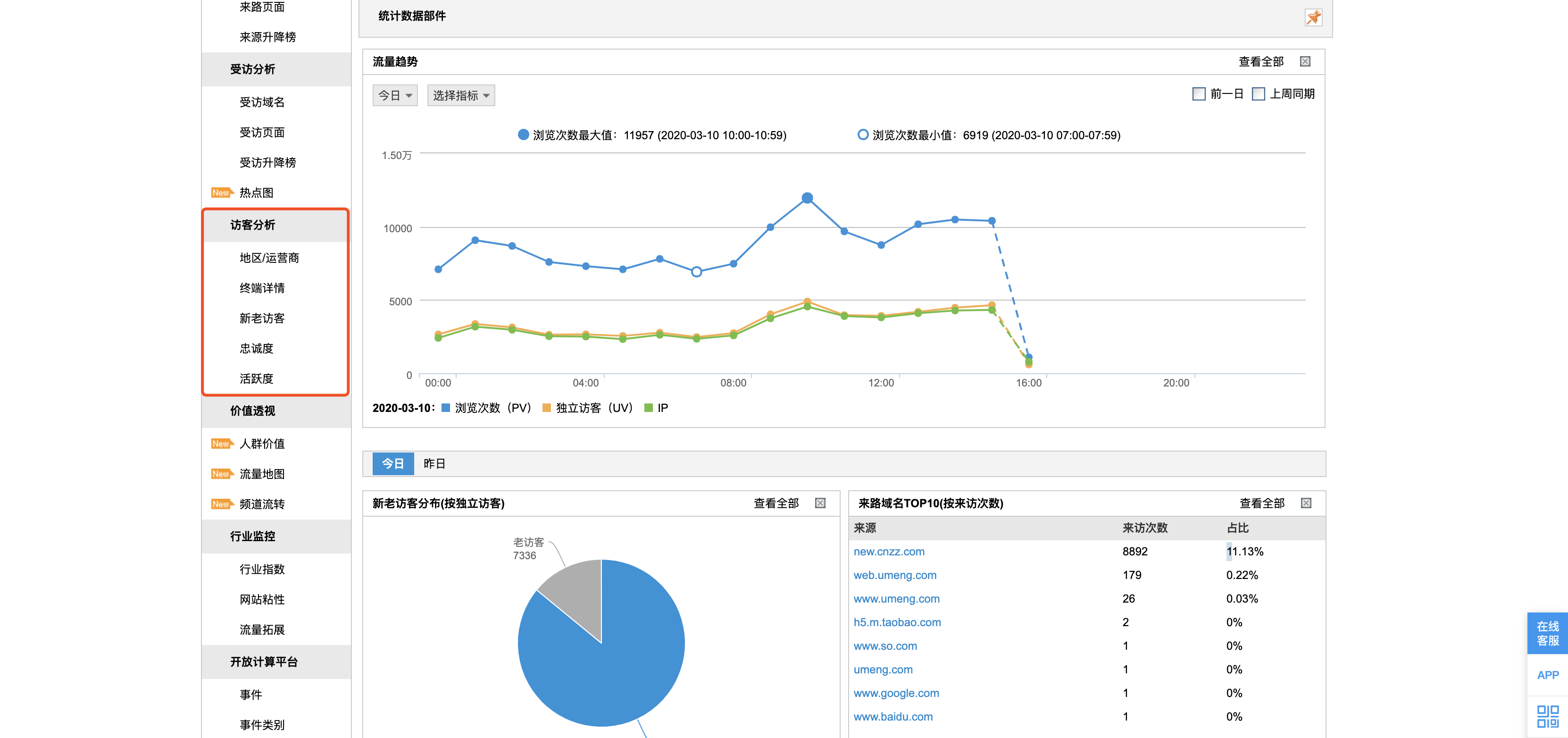Collapse the 访客分析 sidebar section
Screen dimensions: 1568x738
click(x=253, y=225)
